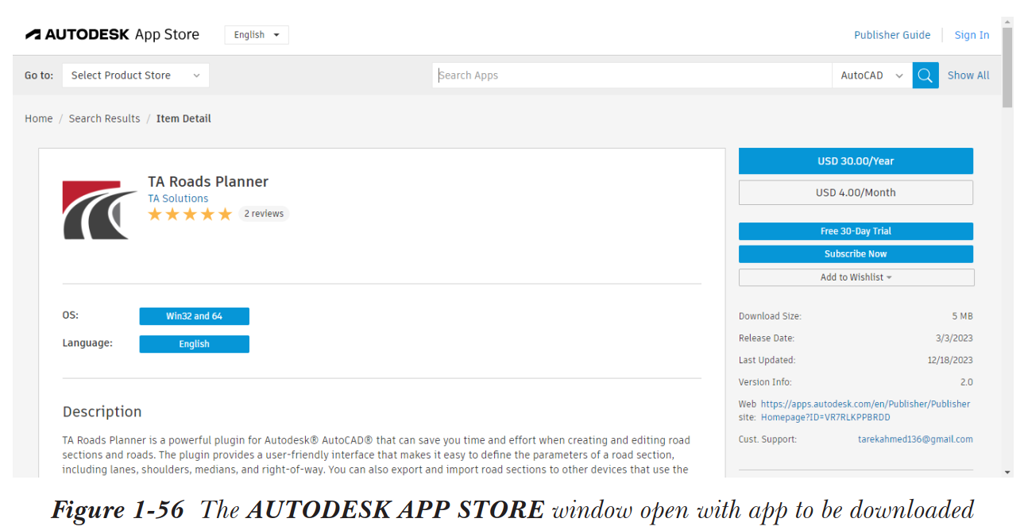Screen dimensions: 1024x530
Task: Click the Go to: label
Action: pyautogui.click(x=39, y=76)
